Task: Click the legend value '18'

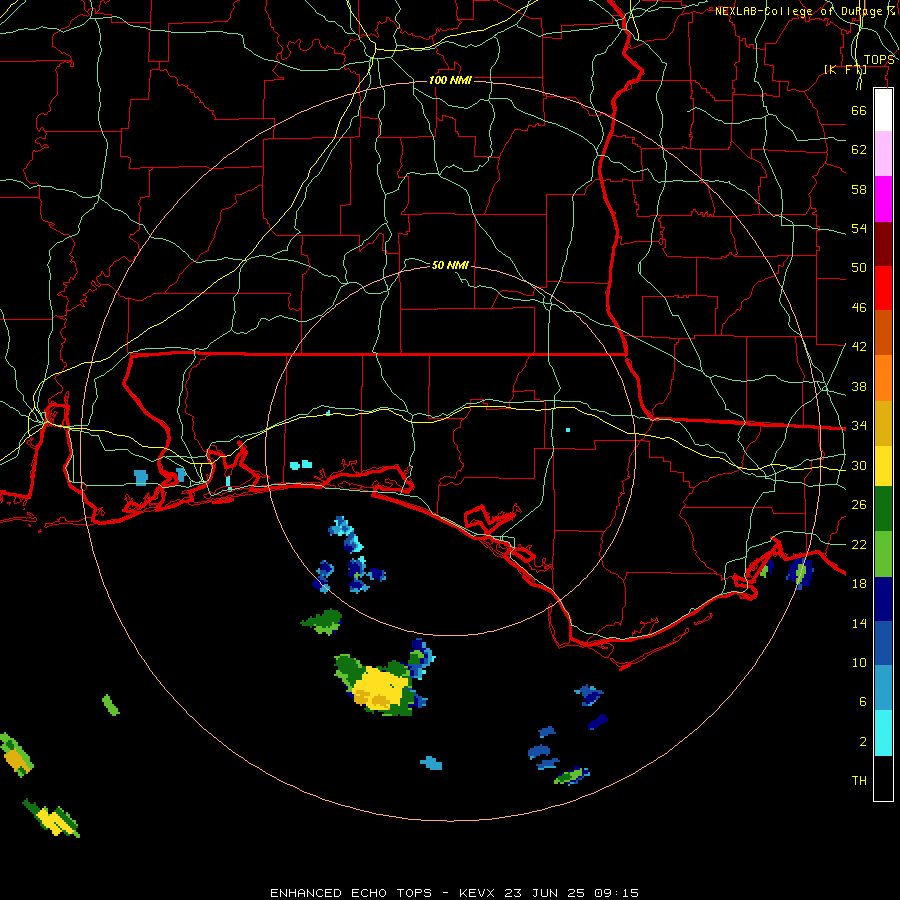Action: tap(859, 584)
